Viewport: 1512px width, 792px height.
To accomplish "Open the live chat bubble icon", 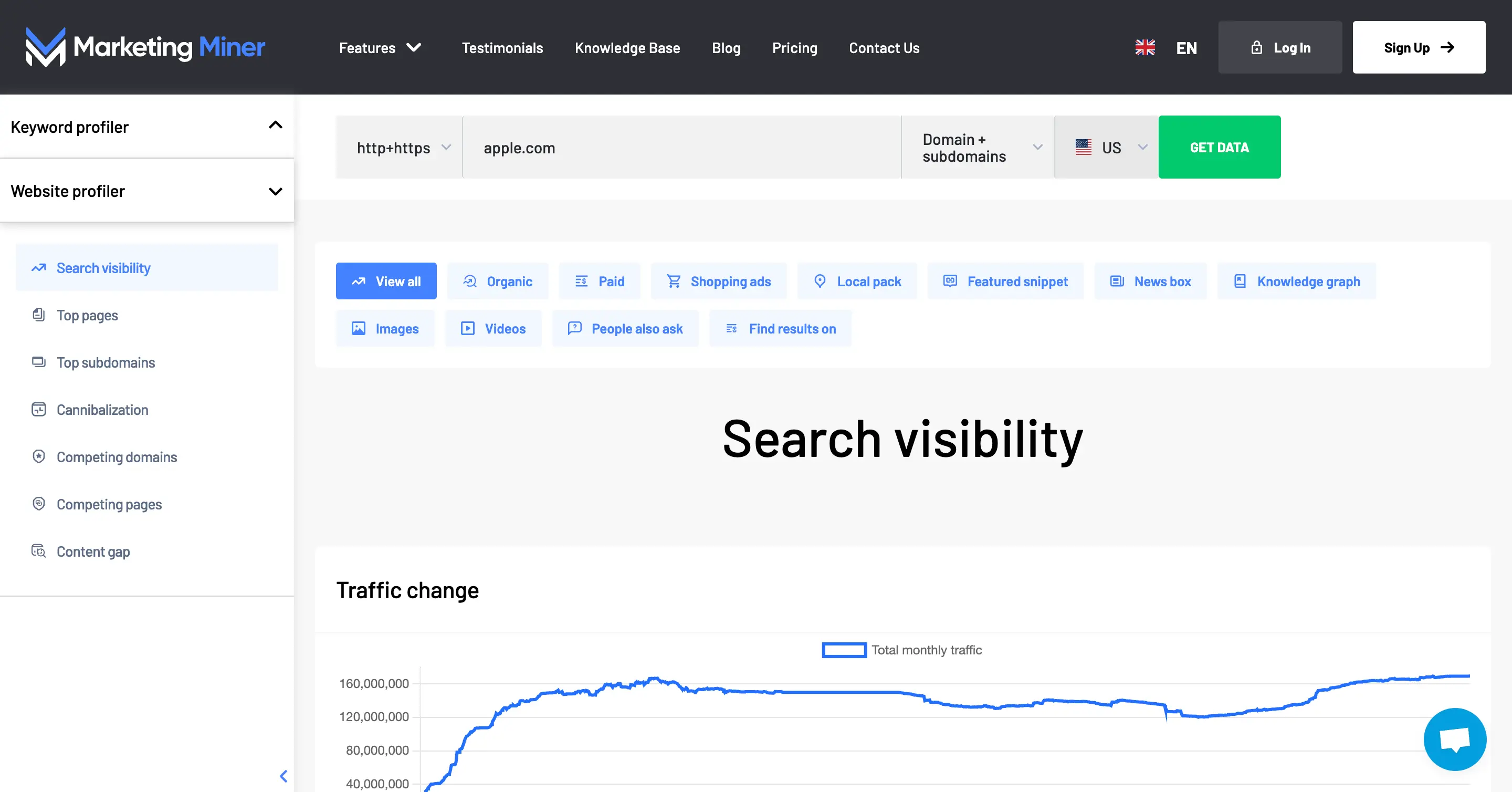I will 1454,738.
